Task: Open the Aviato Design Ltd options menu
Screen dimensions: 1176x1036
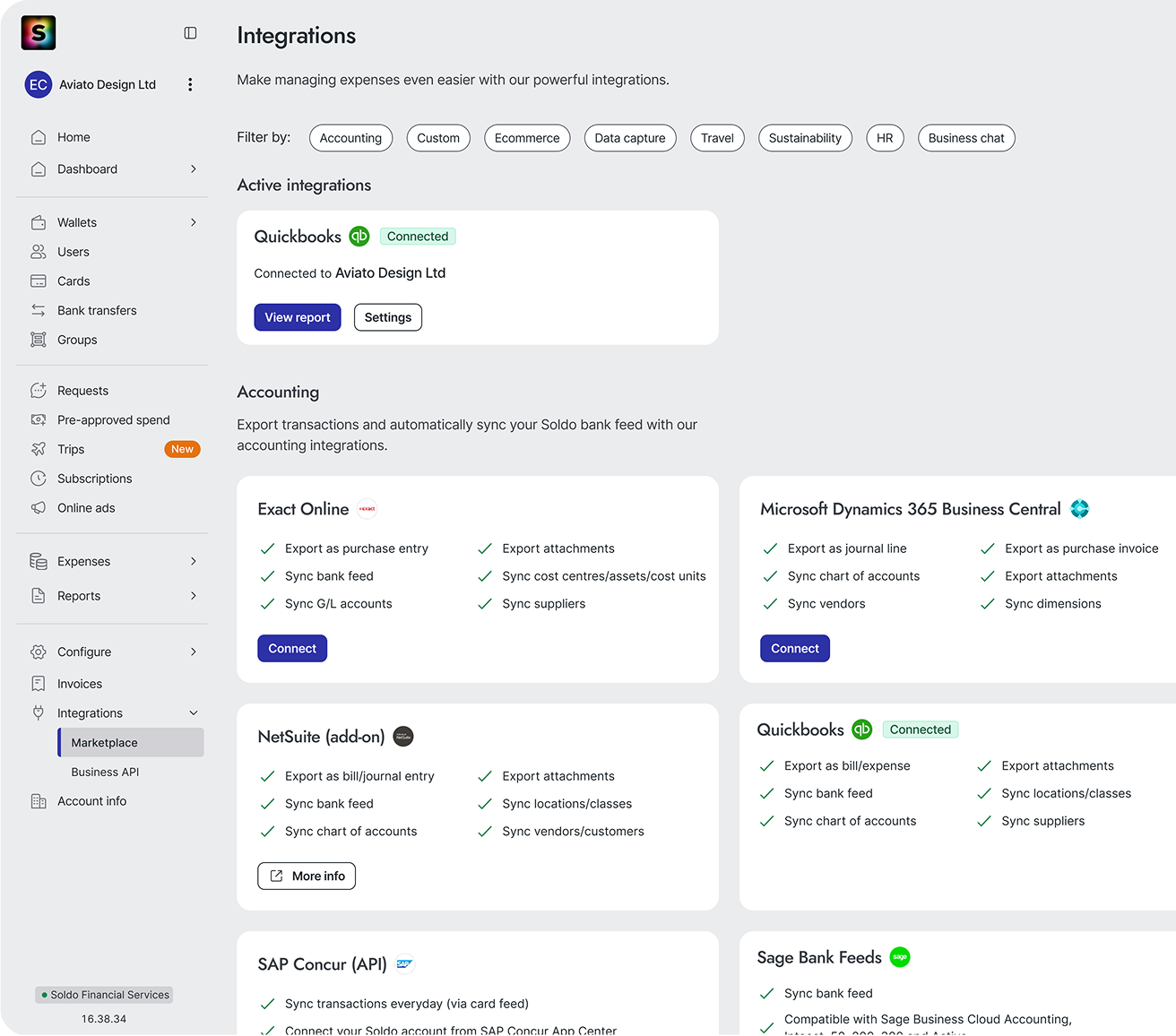Action: point(190,84)
